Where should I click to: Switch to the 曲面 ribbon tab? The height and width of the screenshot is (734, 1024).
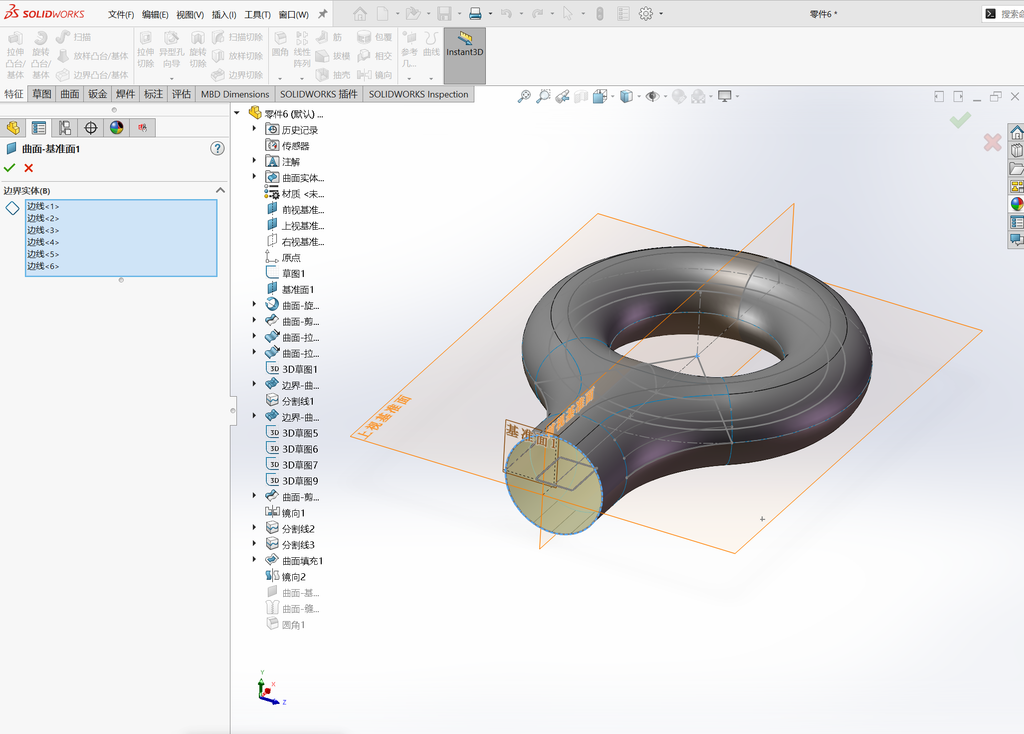[70, 94]
